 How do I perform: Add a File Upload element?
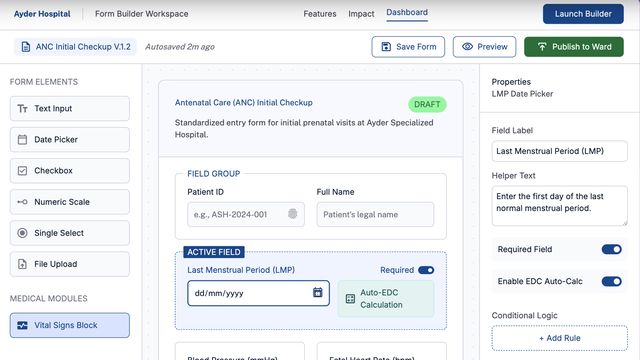coord(70,264)
